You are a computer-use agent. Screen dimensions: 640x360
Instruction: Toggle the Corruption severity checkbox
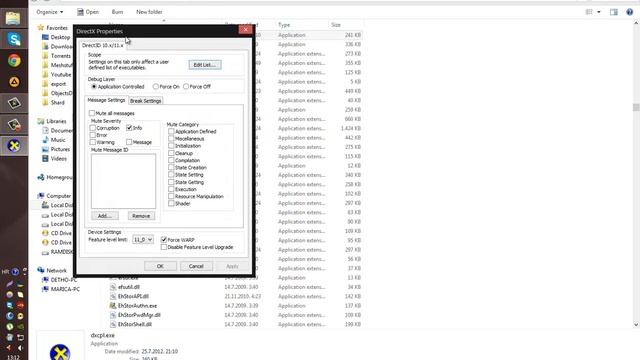[93, 128]
